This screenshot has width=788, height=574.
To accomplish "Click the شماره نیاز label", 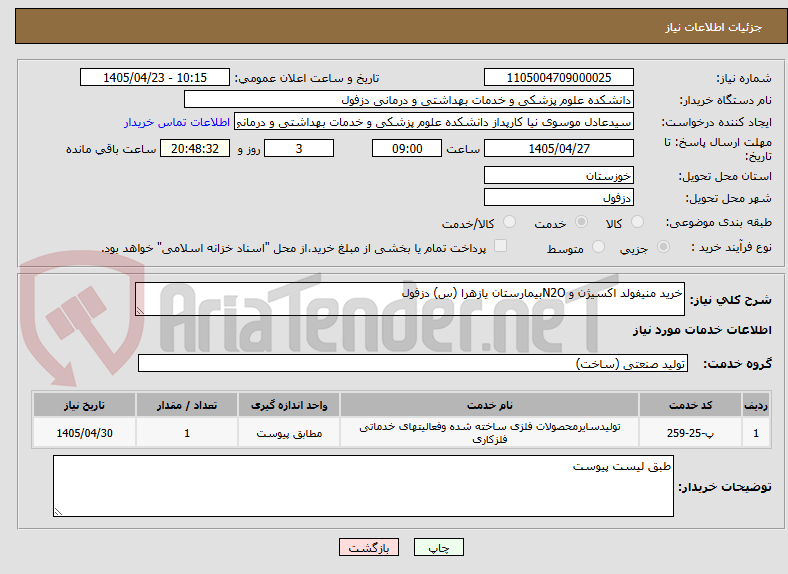I will tap(744, 78).
